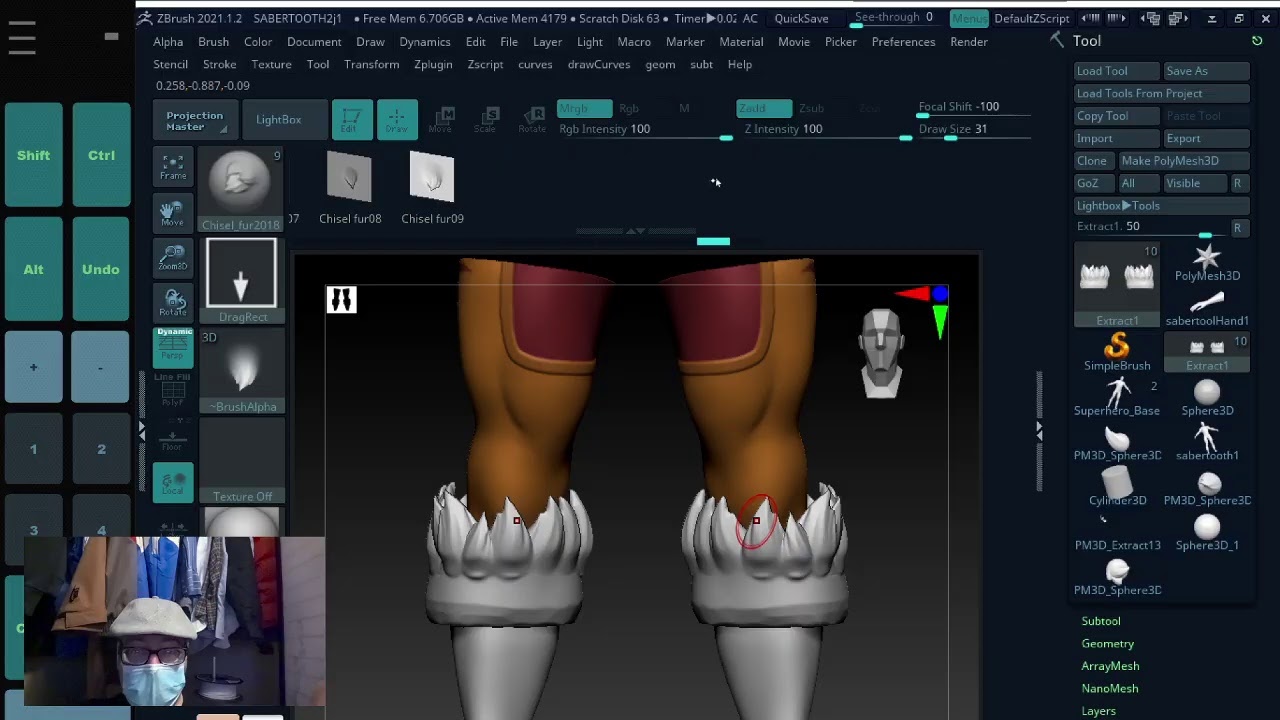
Task: Open the Zplugin menu
Action: [x=433, y=64]
